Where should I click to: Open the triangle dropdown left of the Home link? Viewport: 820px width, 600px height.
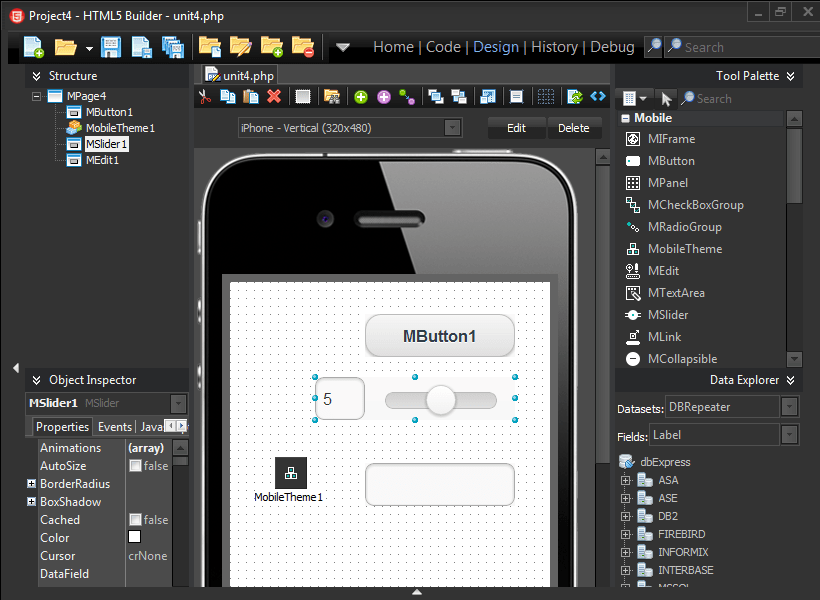343,48
